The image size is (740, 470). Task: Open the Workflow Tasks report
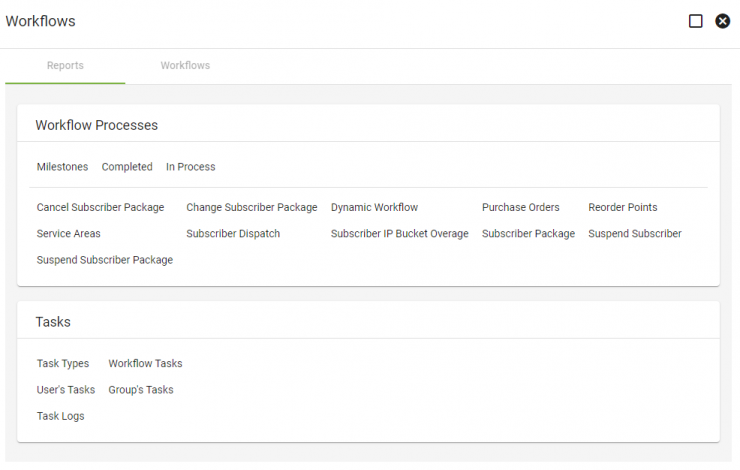(x=145, y=363)
